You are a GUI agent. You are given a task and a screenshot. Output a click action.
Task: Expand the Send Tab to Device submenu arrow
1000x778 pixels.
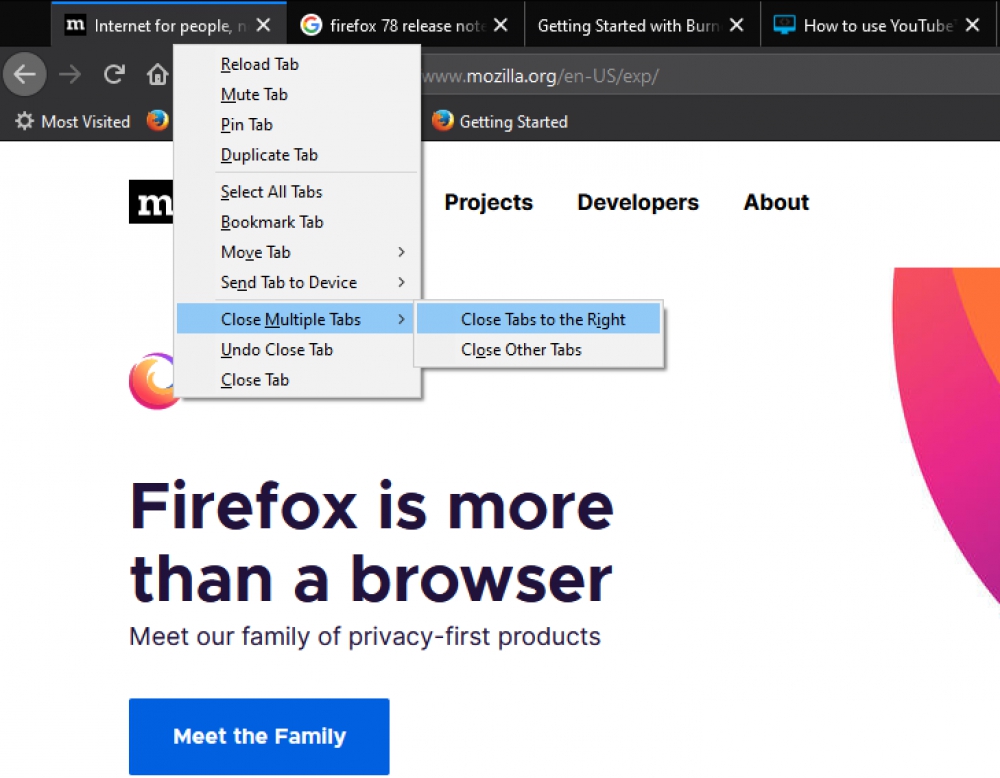[401, 282]
